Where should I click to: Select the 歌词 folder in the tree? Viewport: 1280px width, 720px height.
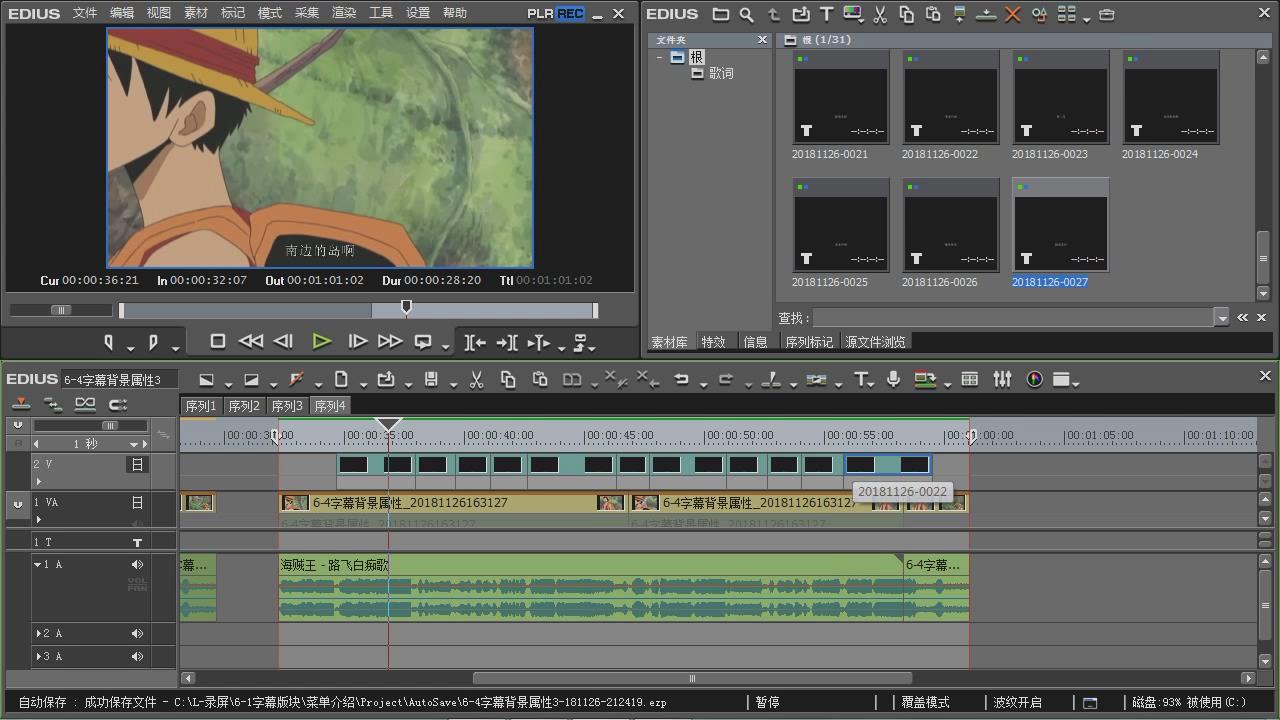[721, 73]
